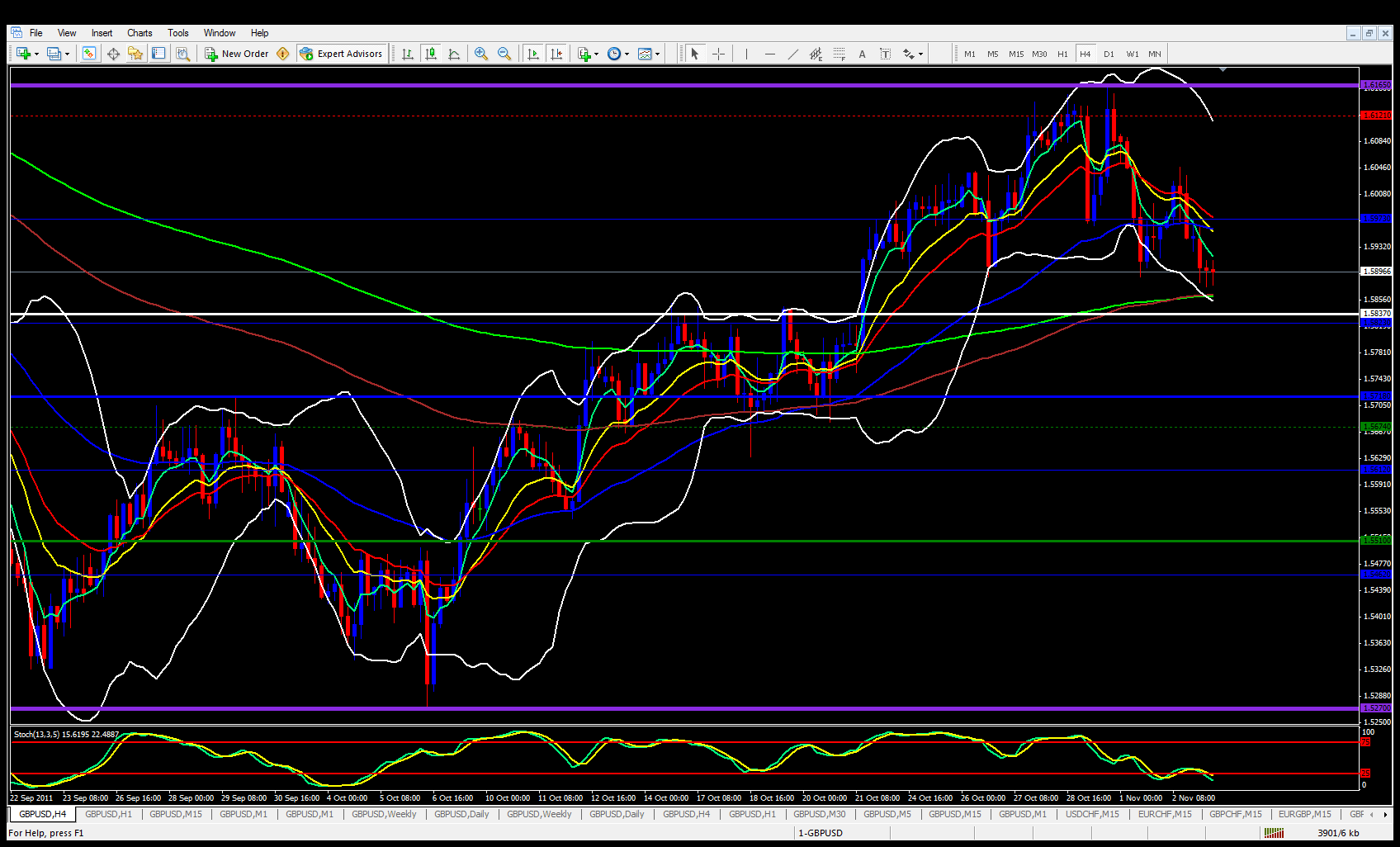Viewport: 1400px width, 847px height.
Task: Select the M15 timeframe button
Action: pyautogui.click(x=1016, y=54)
